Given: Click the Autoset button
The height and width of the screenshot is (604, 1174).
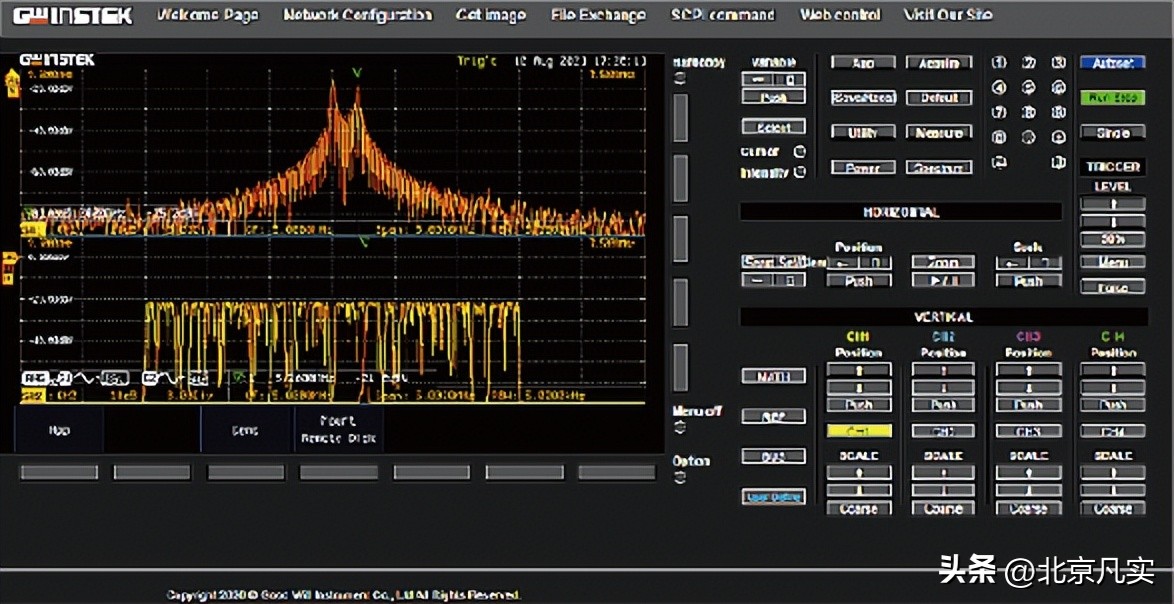Looking at the screenshot, I should point(1112,63).
